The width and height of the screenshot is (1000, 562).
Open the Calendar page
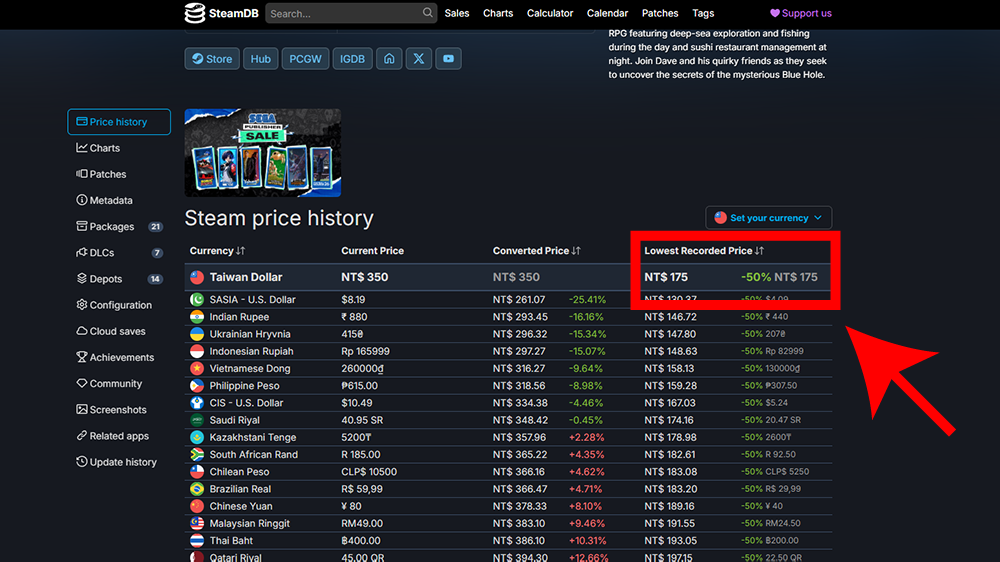[x=607, y=13]
